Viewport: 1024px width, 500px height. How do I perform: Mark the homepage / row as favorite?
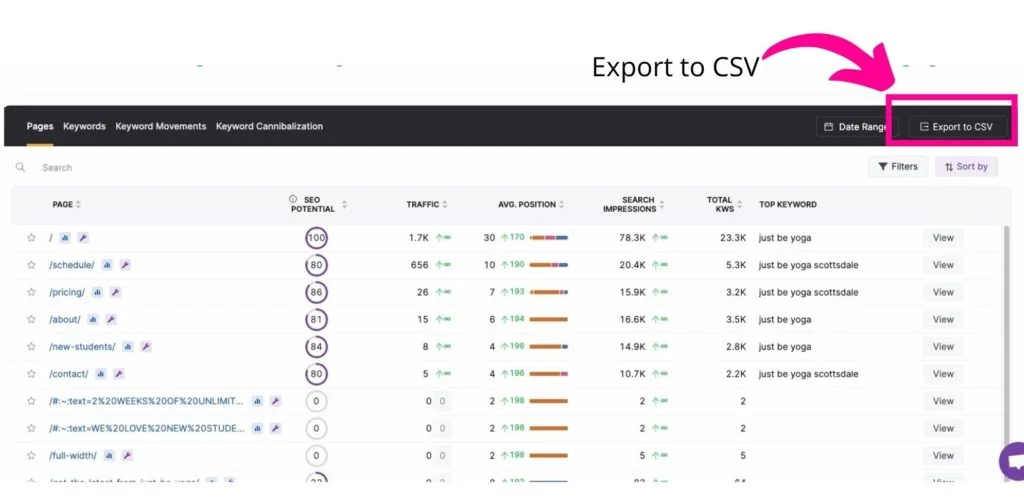tap(31, 238)
